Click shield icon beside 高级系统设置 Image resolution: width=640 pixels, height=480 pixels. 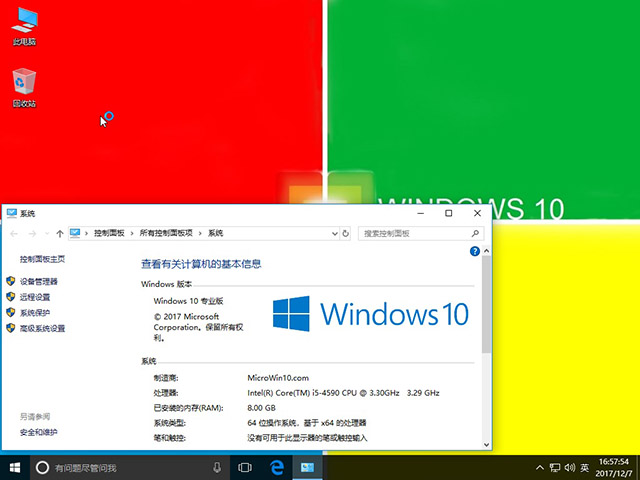(x=11, y=328)
